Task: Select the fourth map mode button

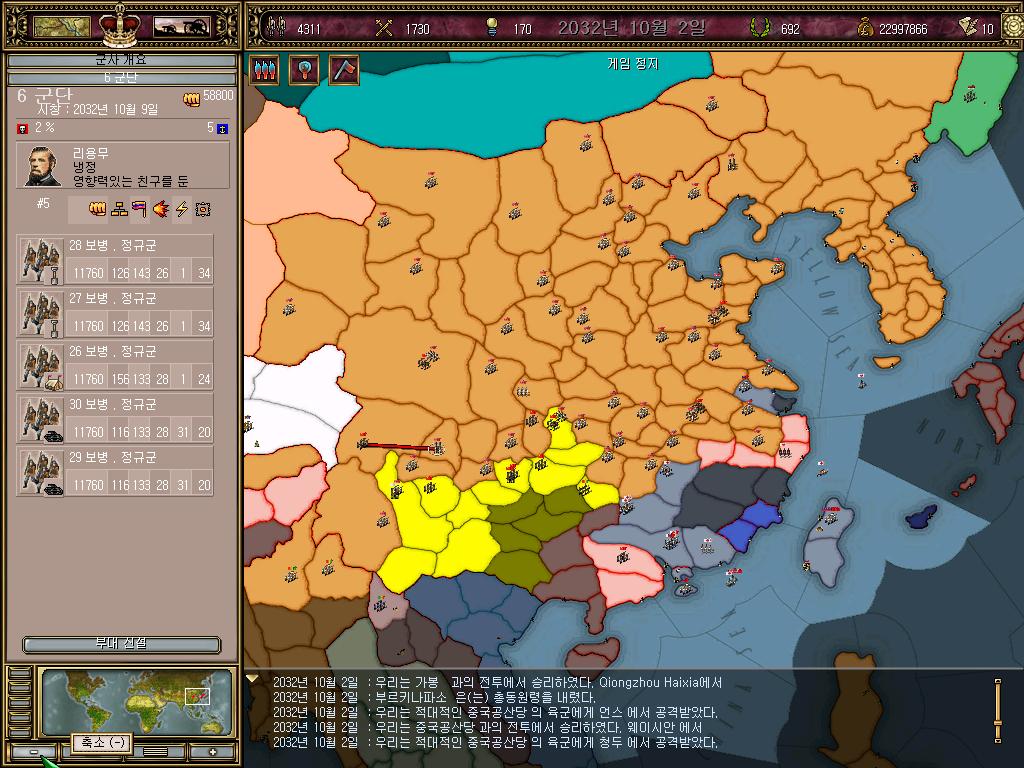Action: [20, 718]
